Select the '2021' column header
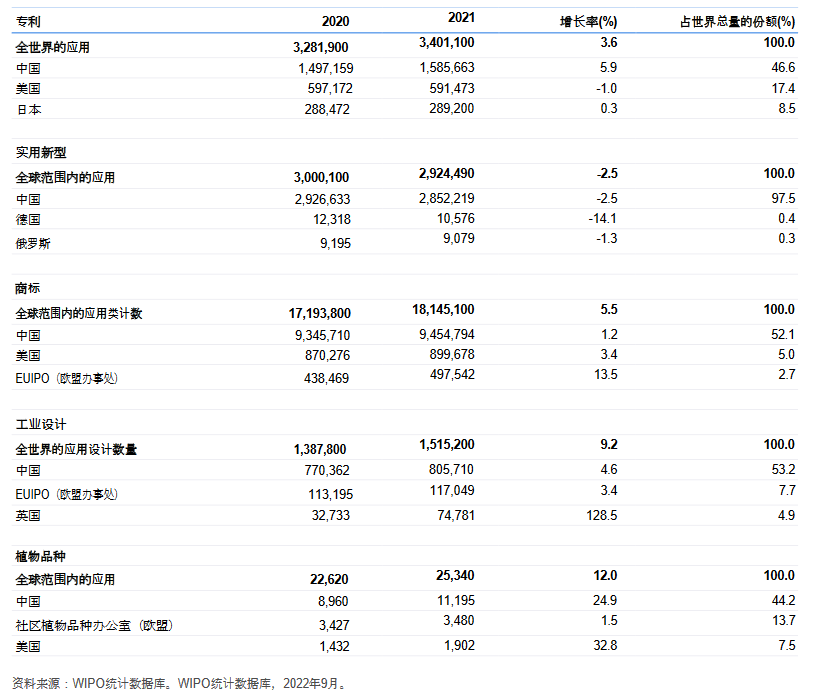The width and height of the screenshot is (829, 690). (x=462, y=18)
